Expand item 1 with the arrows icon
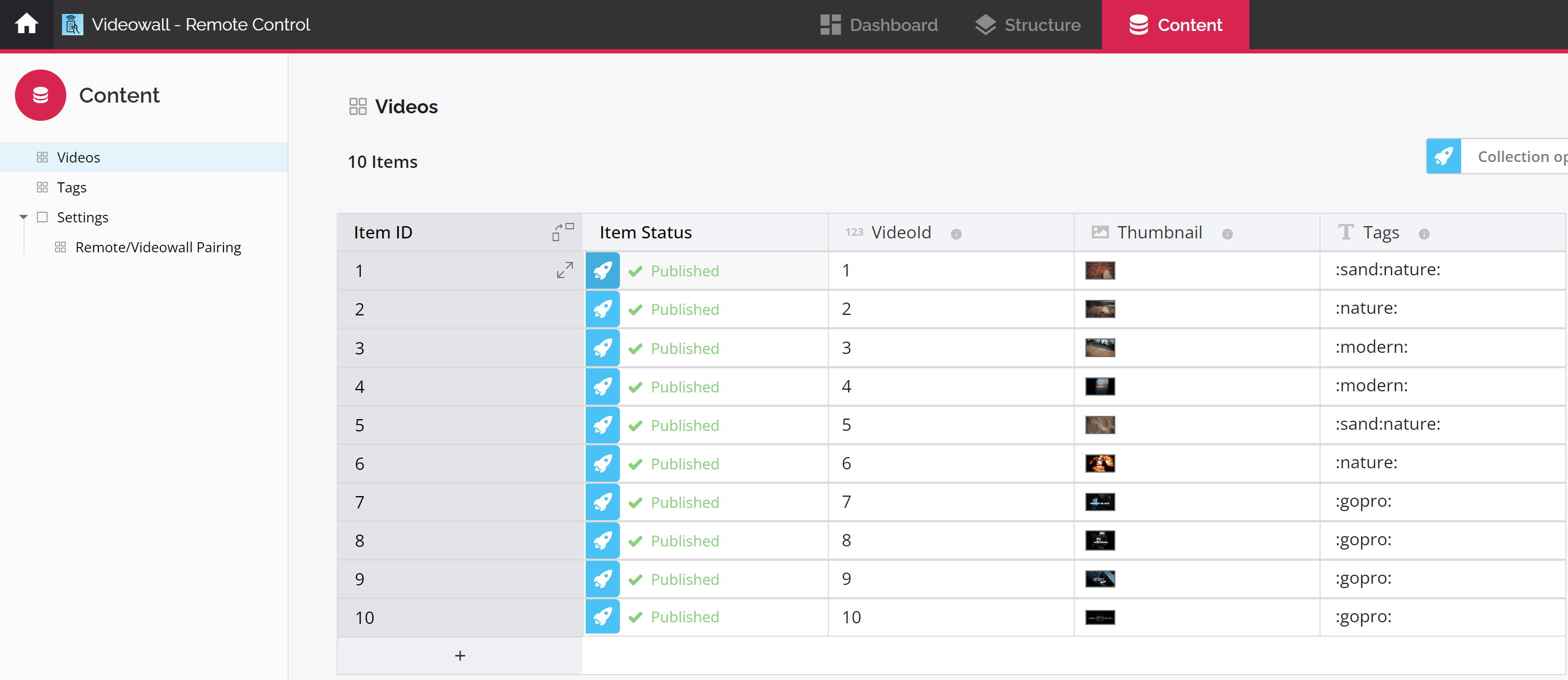 coord(565,271)
